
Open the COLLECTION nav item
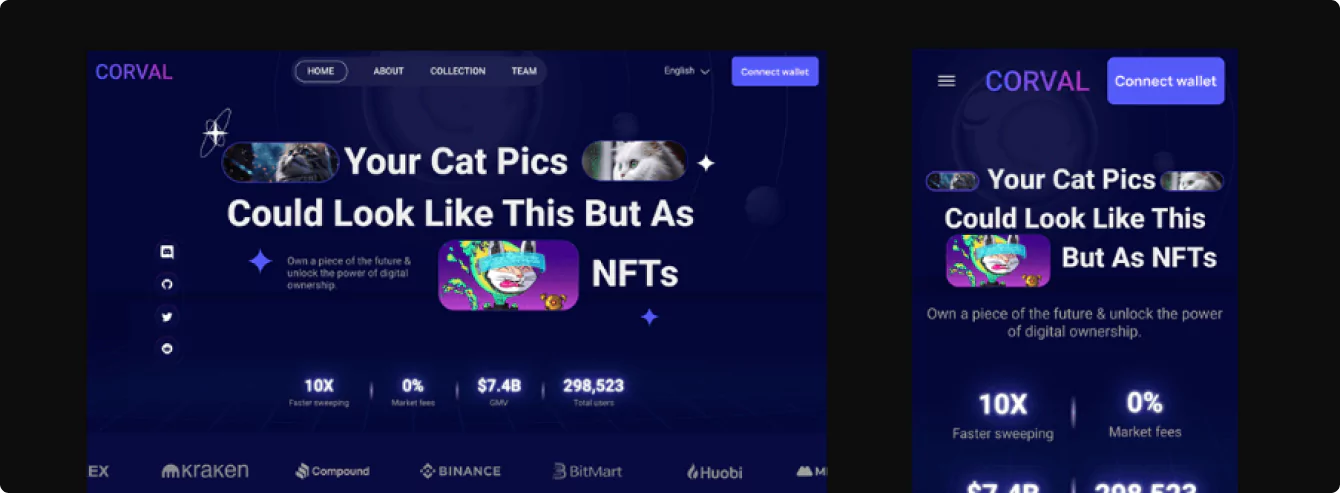coord(458,71)
